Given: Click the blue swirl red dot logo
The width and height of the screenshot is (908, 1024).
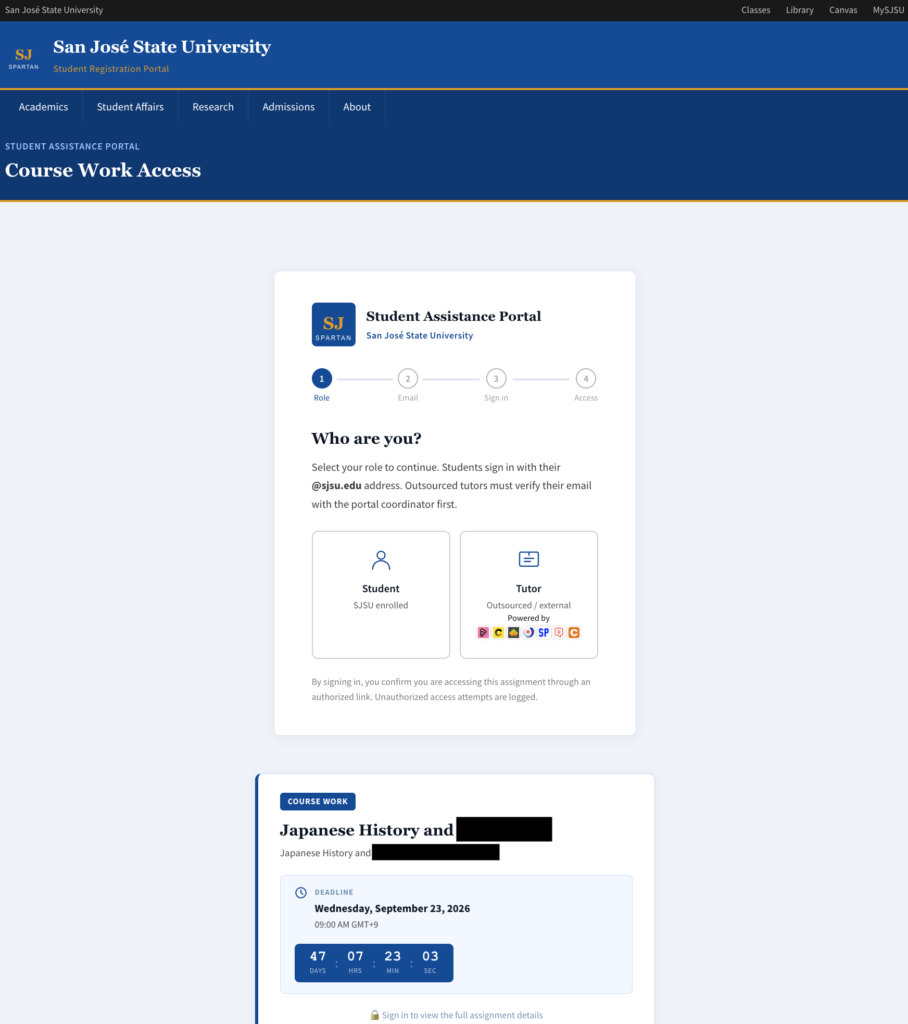Looking at the screenshot, I should pos(528,632).
